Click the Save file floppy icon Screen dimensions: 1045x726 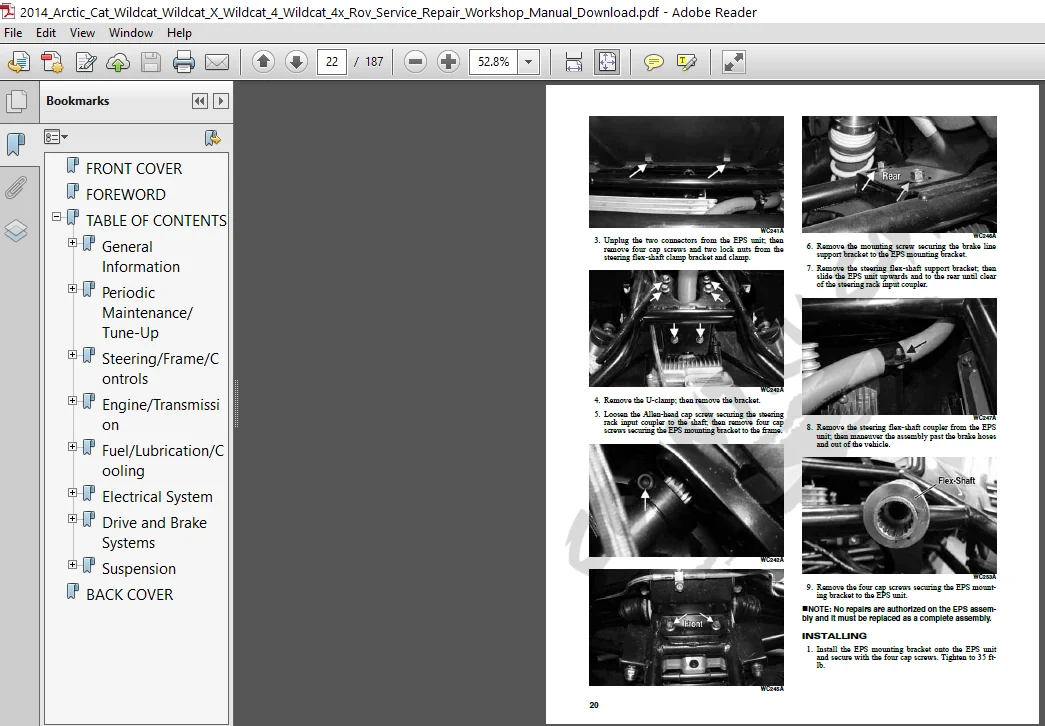coord(151,62)
